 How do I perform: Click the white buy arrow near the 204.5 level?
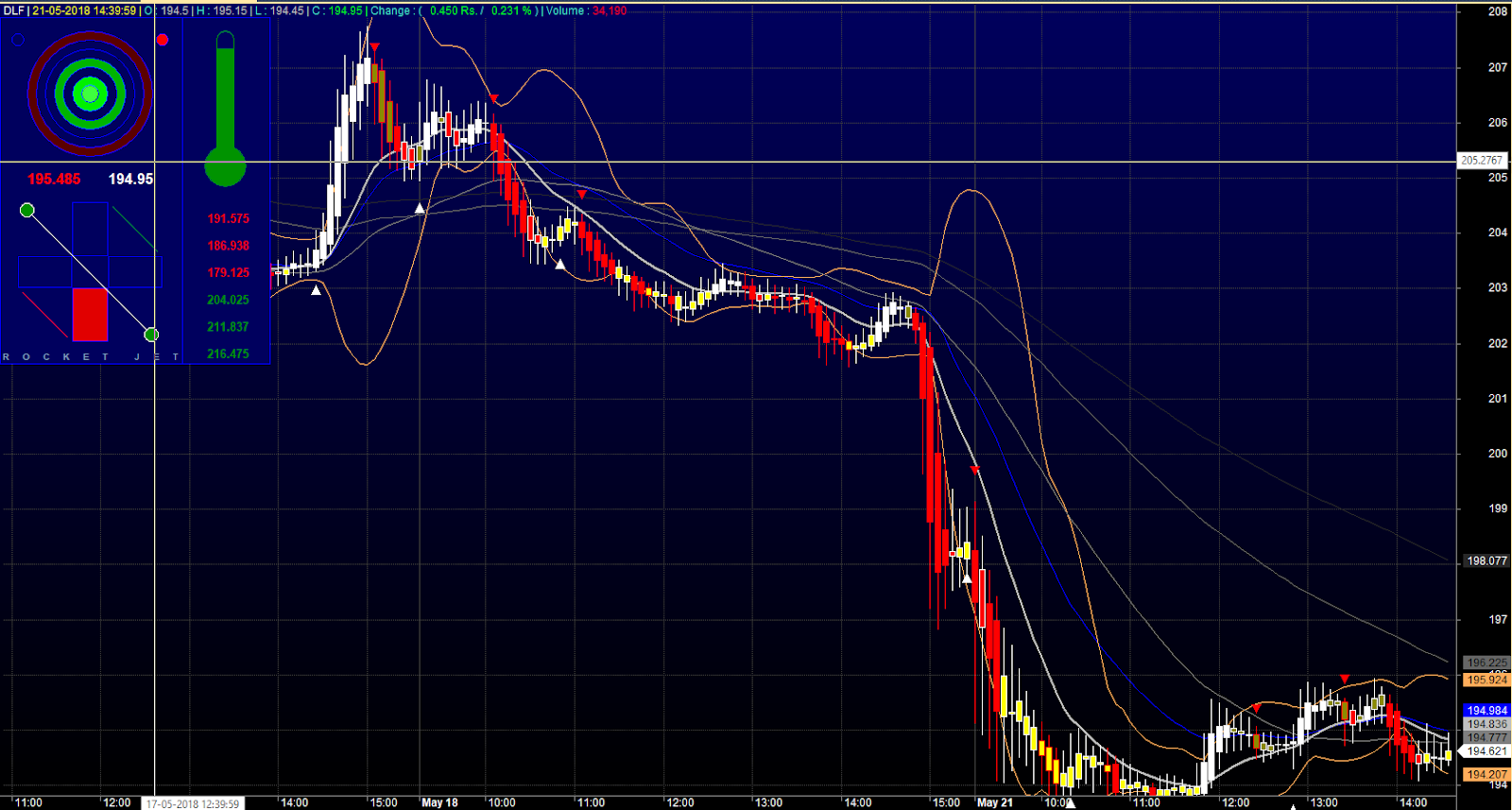[420, 208]
